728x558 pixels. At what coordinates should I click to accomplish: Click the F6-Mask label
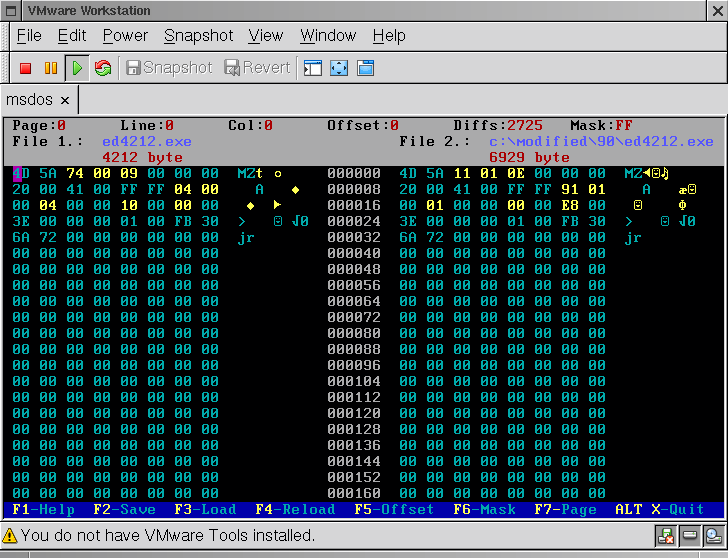tap(484, 510)
